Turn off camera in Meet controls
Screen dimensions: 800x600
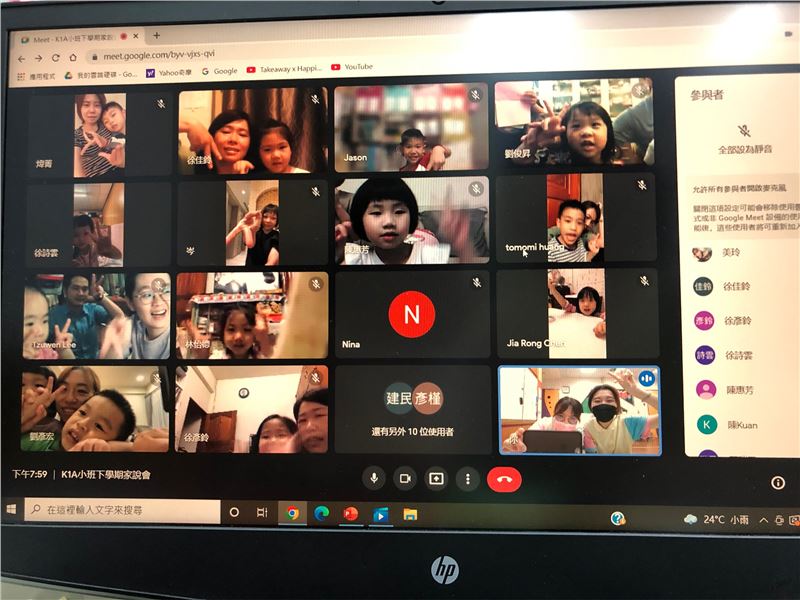point(405,479)
